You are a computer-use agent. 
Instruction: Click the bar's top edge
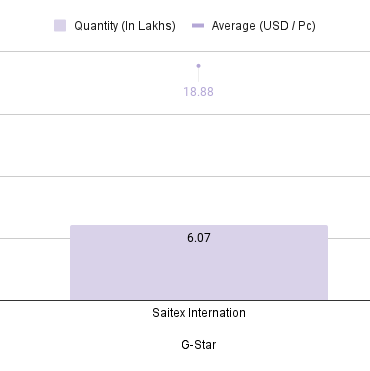[199, 226]
